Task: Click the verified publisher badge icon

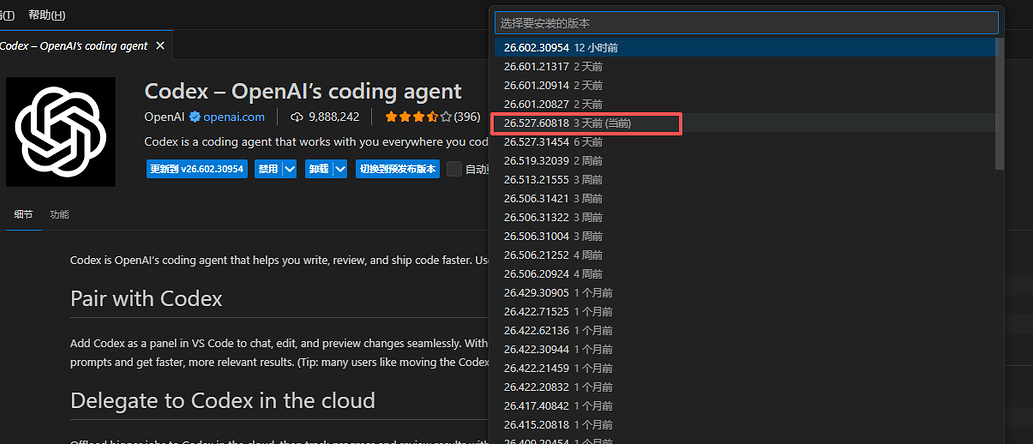Action: pyautogui.click(x=195, y=117)
